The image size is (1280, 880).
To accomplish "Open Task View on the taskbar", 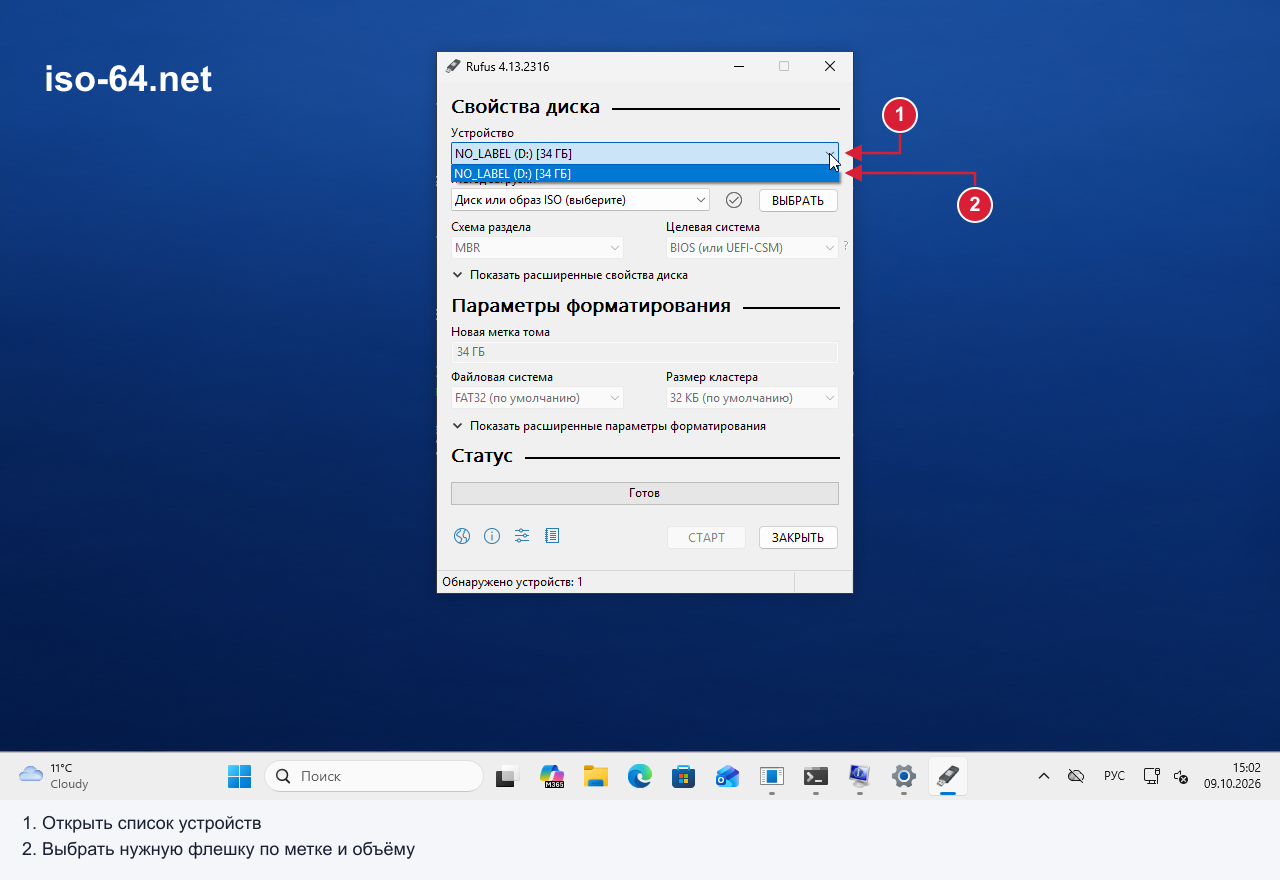I will (x=508, y=776).
